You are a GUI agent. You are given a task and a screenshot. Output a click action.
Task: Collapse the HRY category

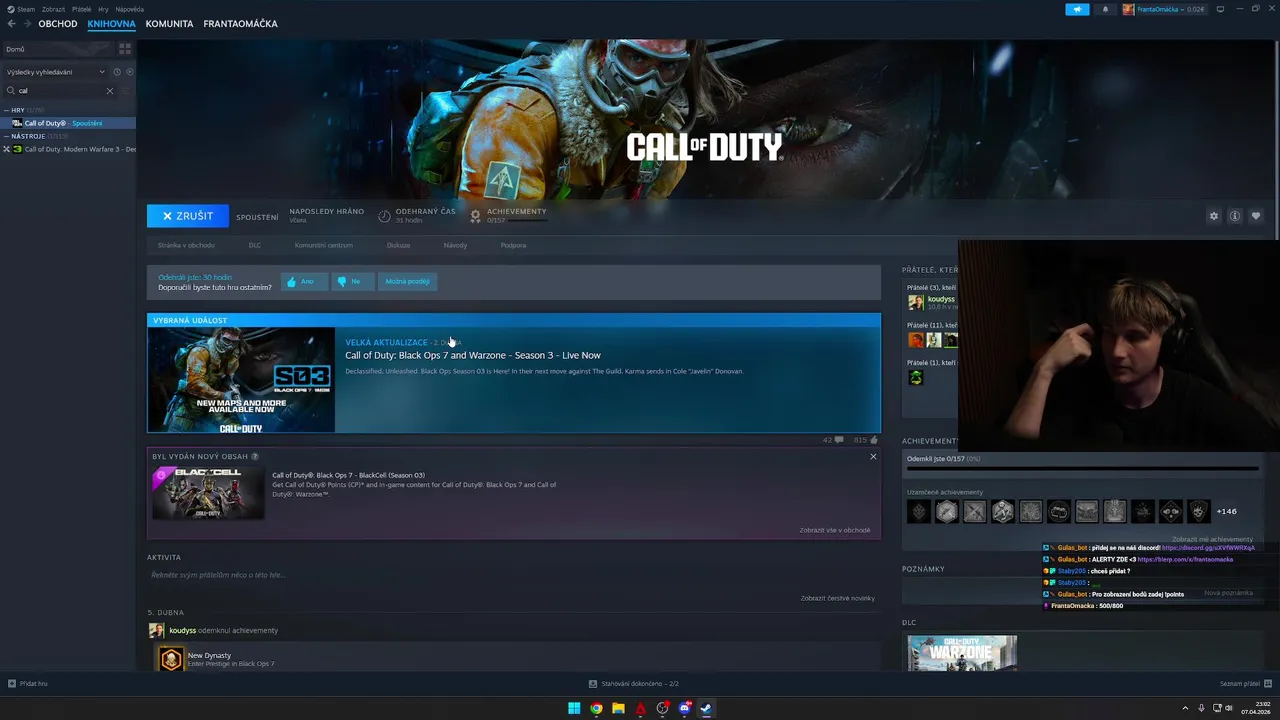tap(6, 110)
